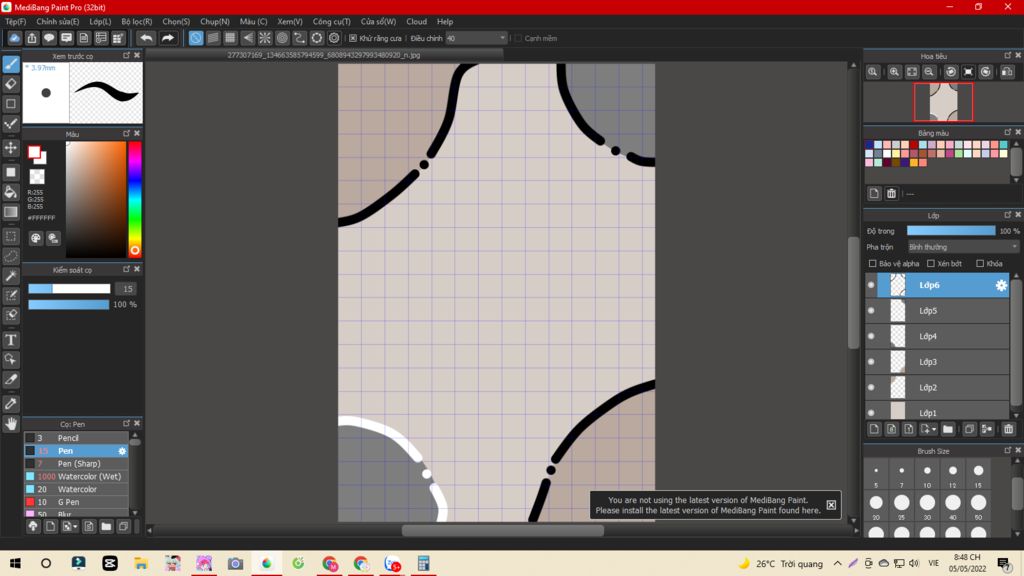Open the Windows Start menu
The image size is (1024, 576).
click(x=14, y=563)
